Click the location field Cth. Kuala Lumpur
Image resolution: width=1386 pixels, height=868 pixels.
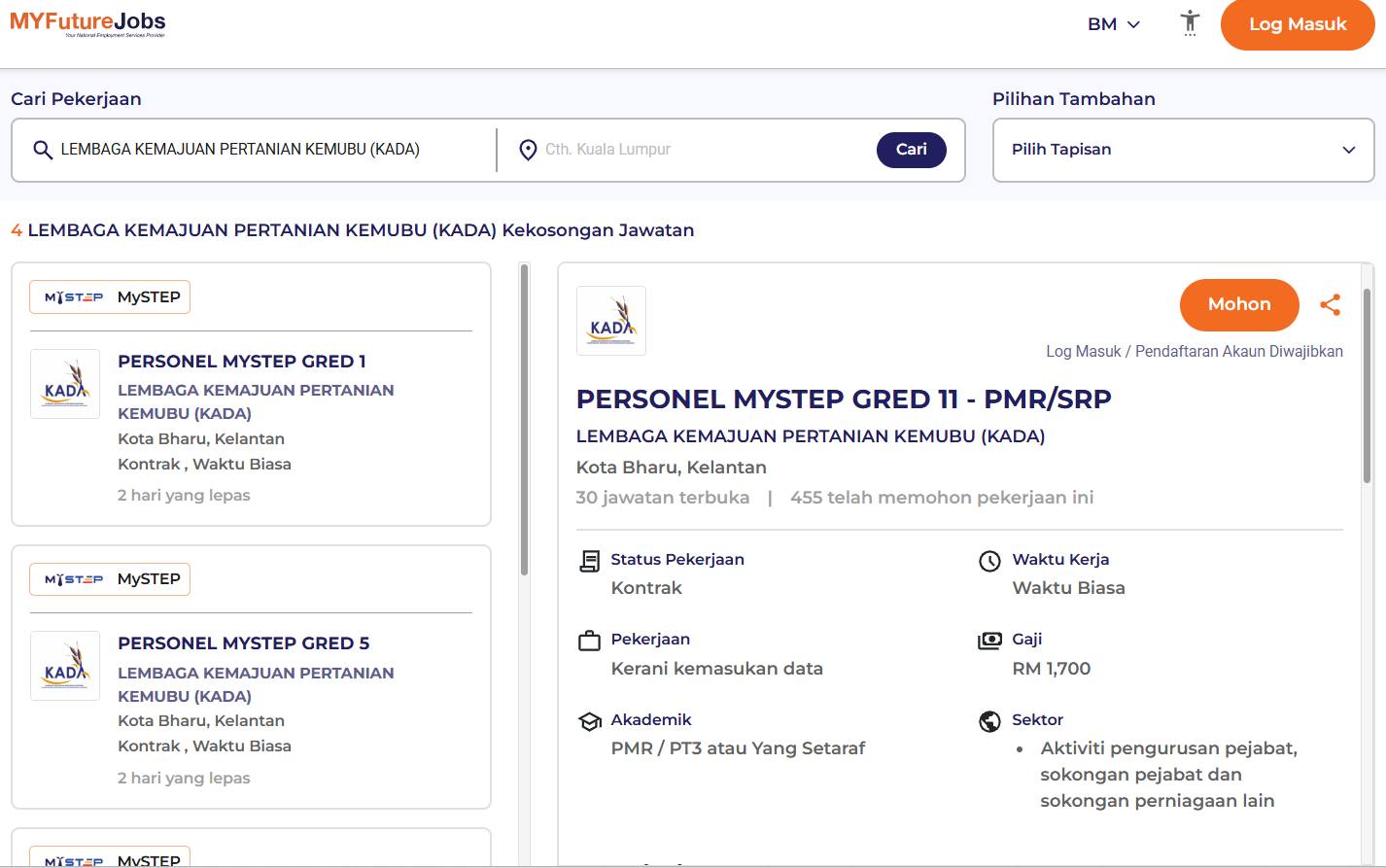(700, 150)
